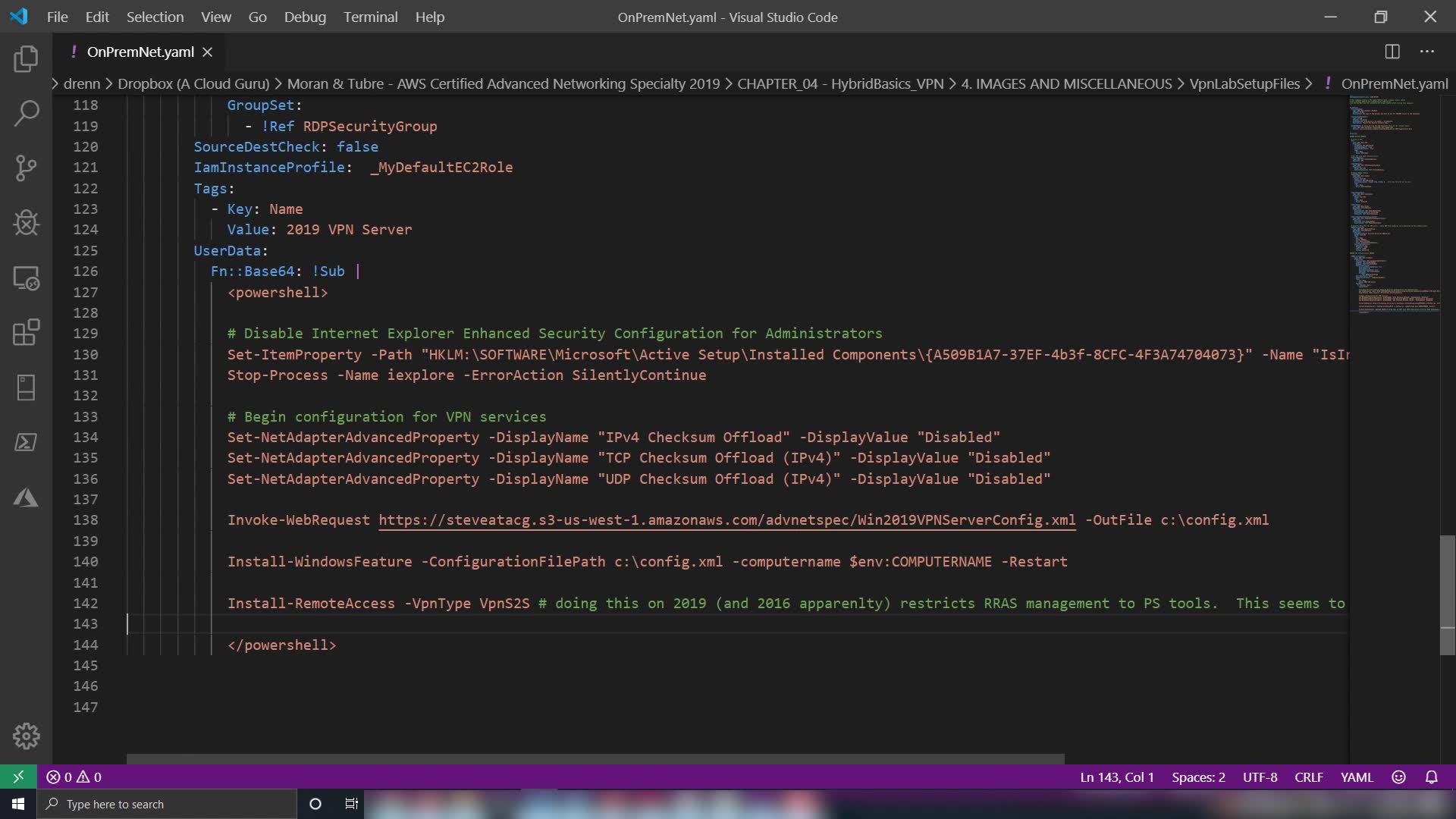Click the Manage gear icon
Image resolution: width=1456 pixels, height=819 pixels.
coord(26,736)
